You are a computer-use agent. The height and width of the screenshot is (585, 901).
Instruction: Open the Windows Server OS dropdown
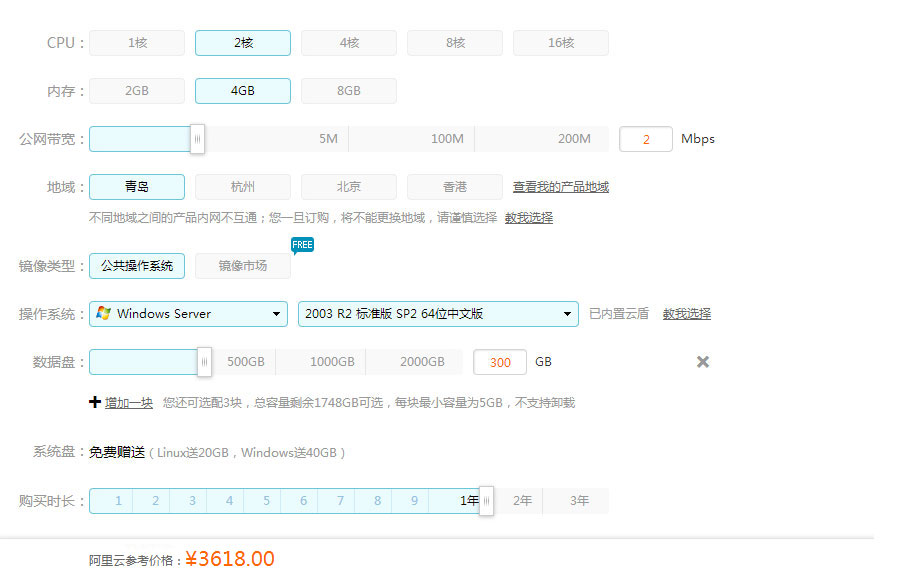(190, 314)
